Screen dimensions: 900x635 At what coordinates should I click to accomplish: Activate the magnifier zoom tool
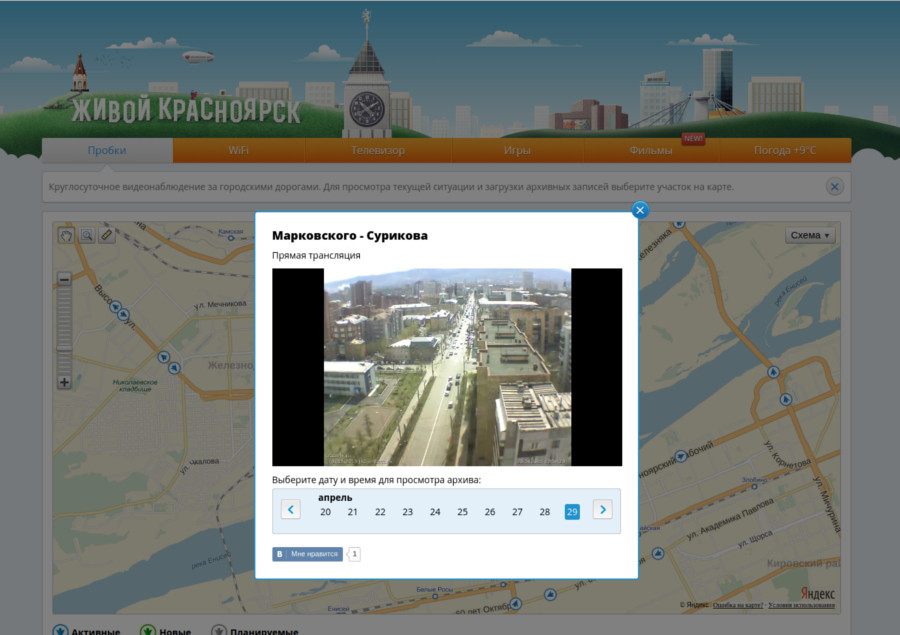click(87, 236)
